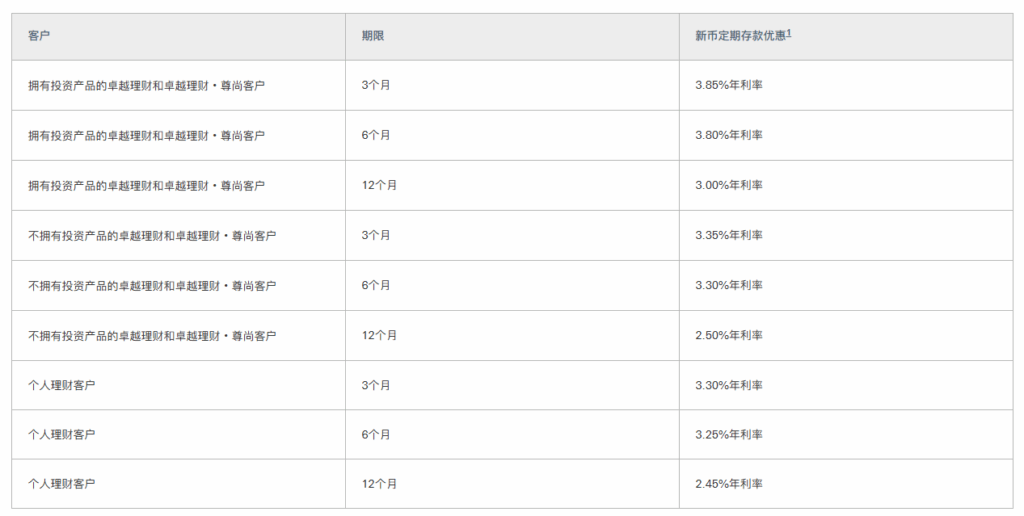Click the 客户 column header
The width and height of the screenshot is (1024, 516).
pyautogui.click(x=39, y=36)
